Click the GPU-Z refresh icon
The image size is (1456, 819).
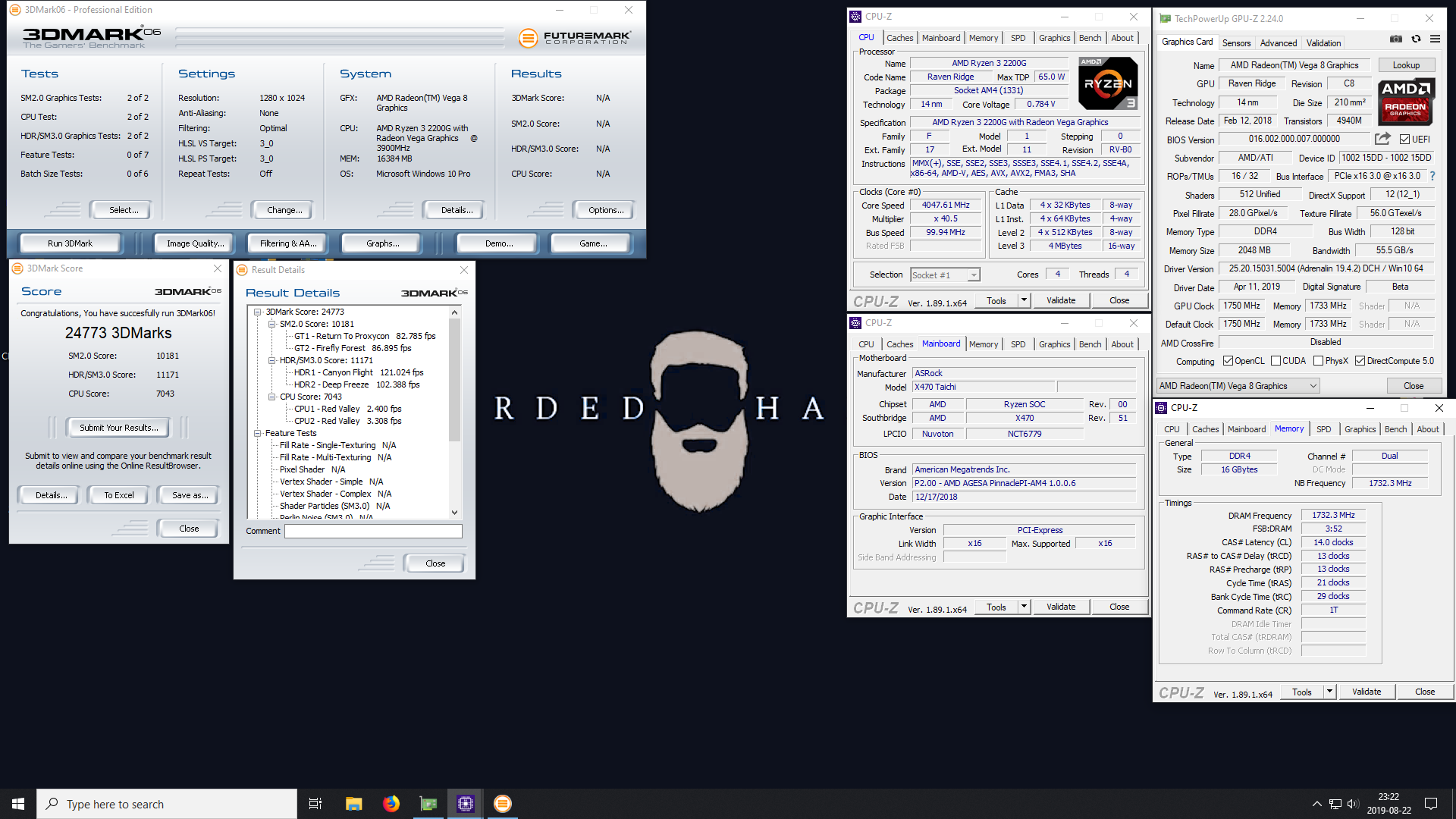(x=1416, y=39)
